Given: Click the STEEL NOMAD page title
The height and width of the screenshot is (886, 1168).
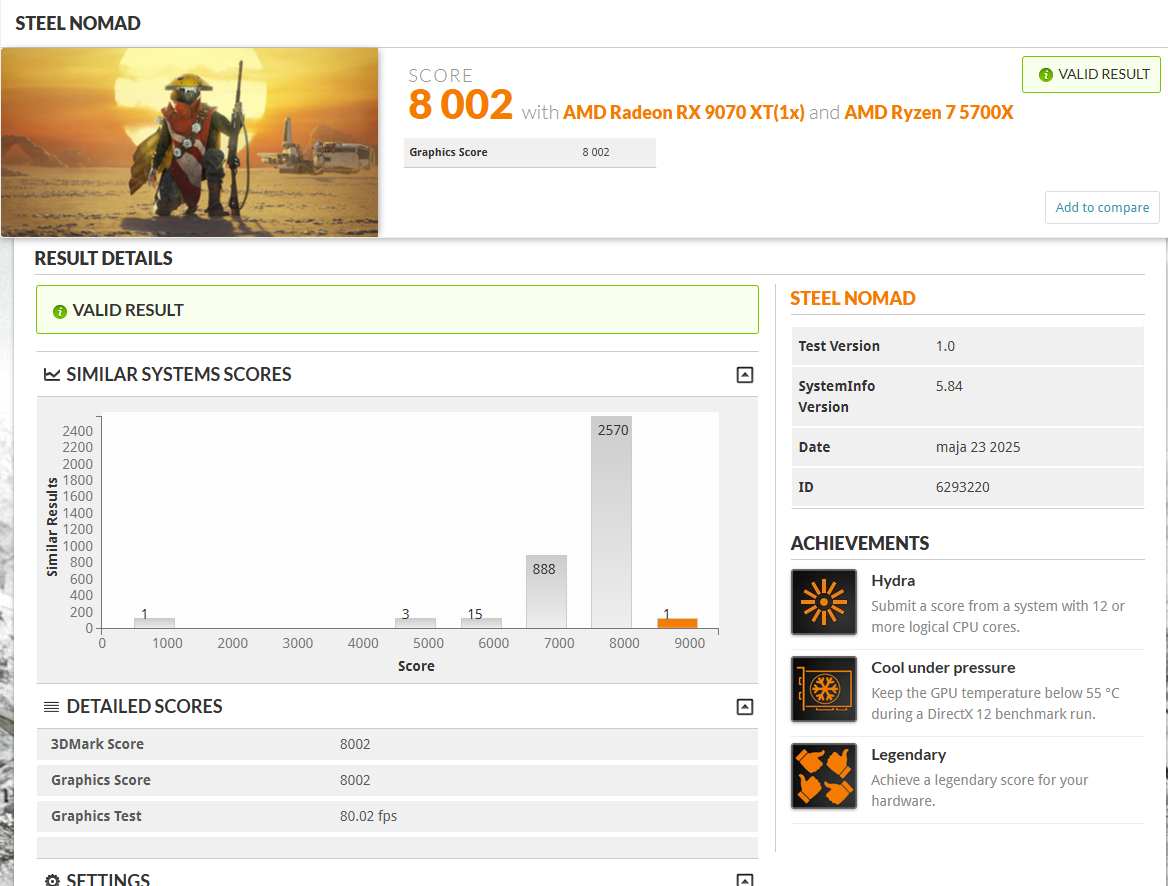Looking at the screenshot, I should 78,24.
